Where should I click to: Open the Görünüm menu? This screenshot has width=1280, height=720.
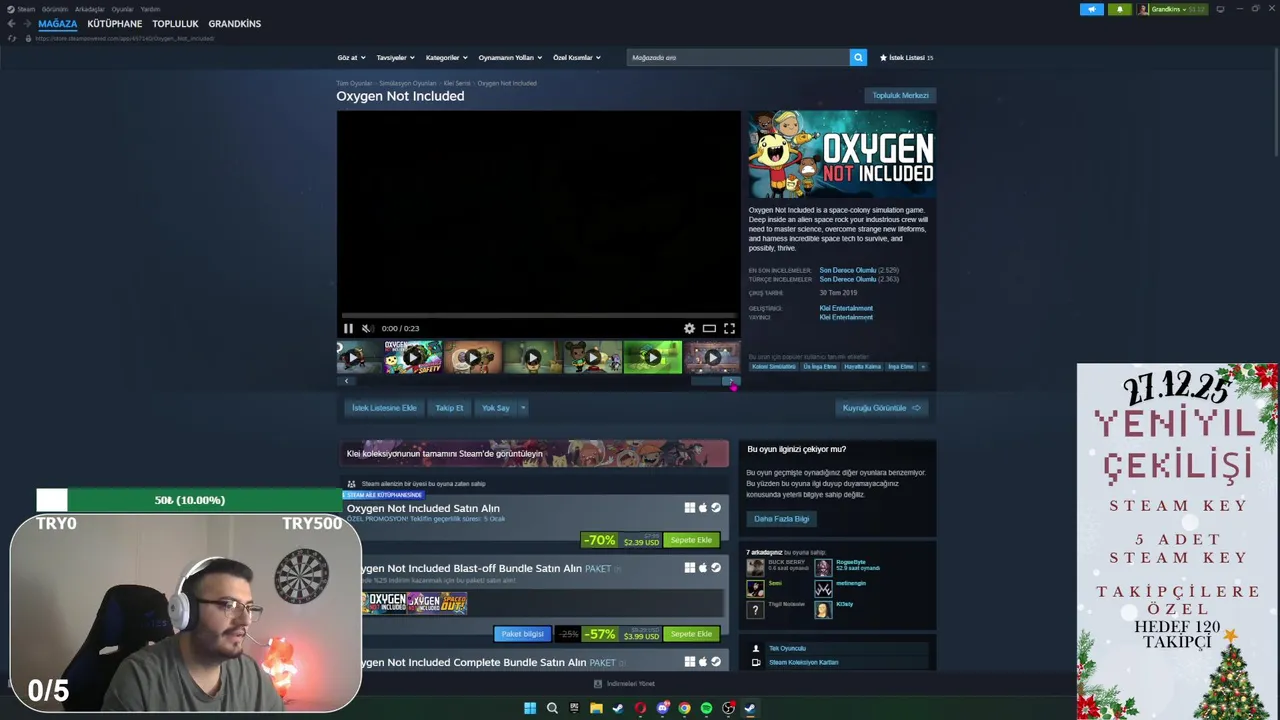tap(55, 9)
